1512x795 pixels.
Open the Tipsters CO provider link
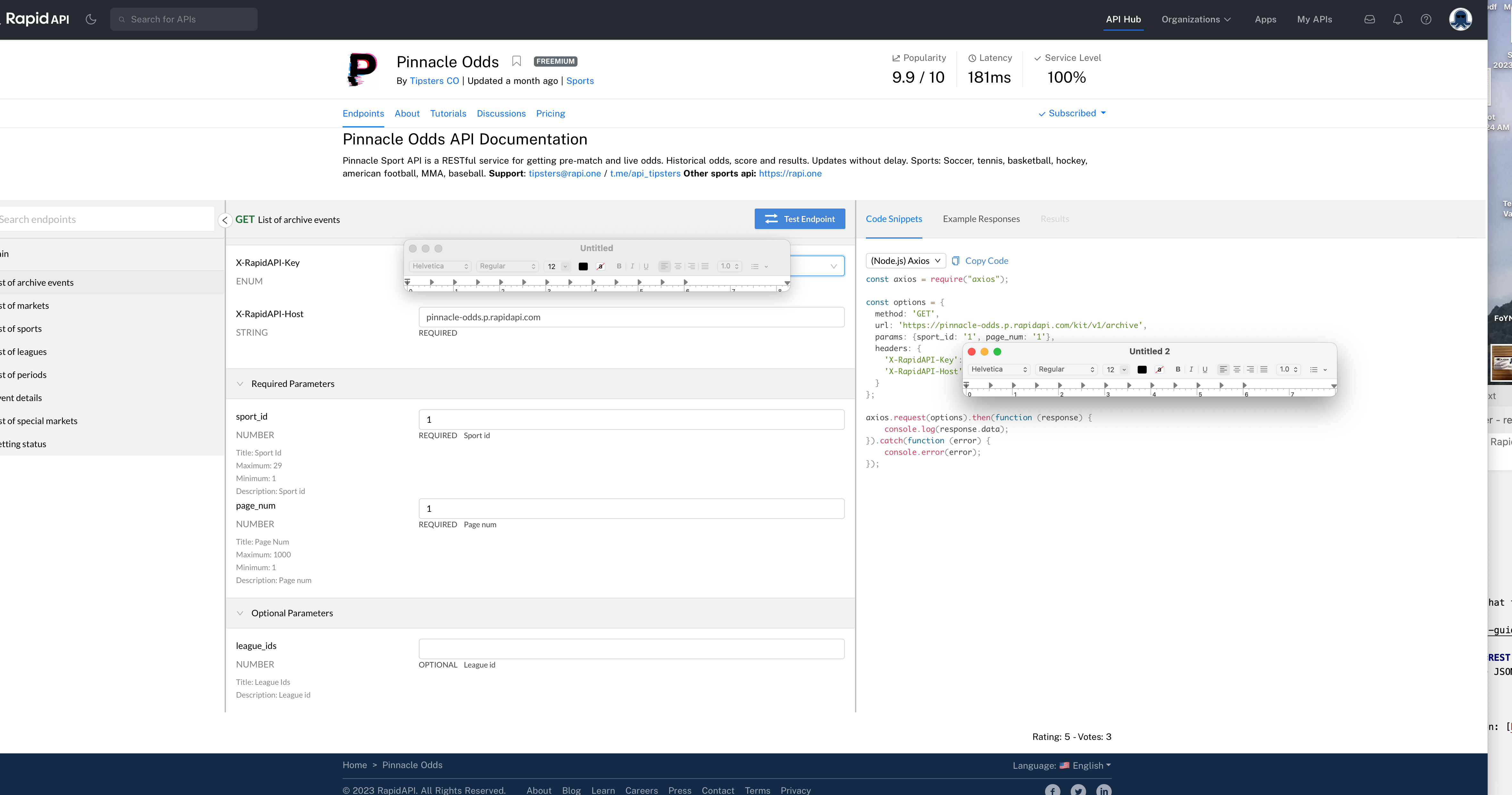[434, 81]
